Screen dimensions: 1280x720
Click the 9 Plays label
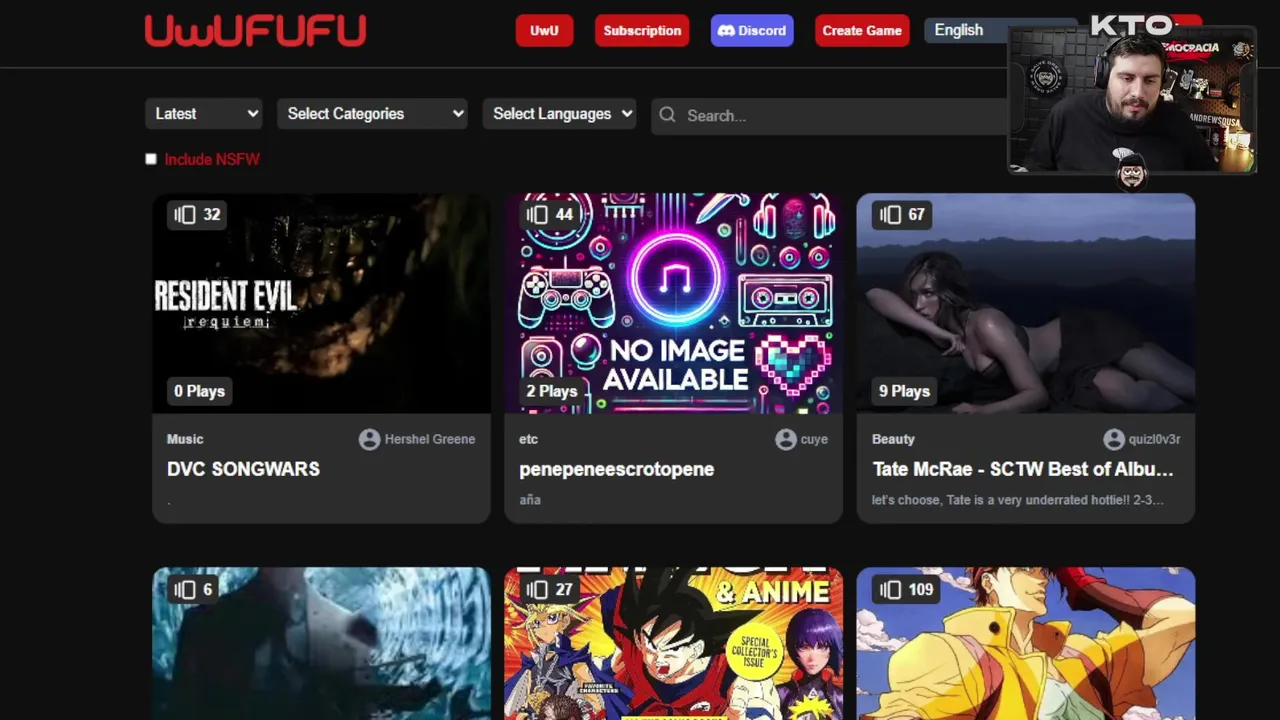904,391
